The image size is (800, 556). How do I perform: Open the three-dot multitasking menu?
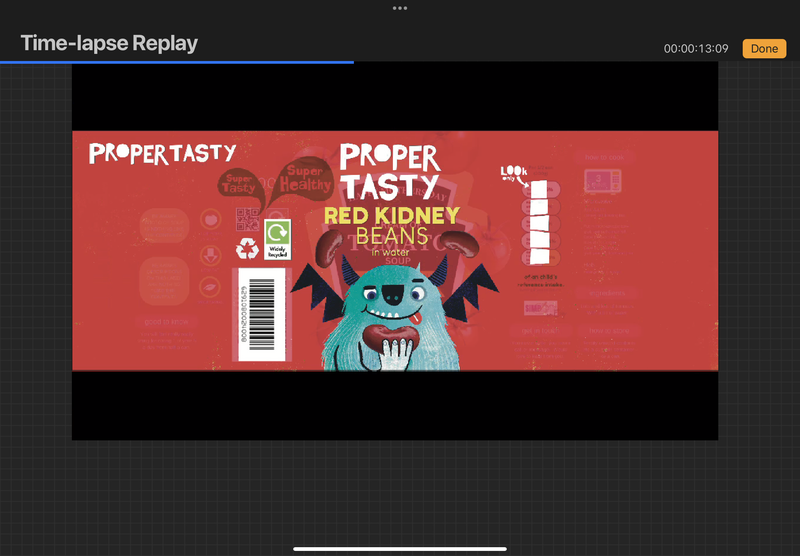400,8
